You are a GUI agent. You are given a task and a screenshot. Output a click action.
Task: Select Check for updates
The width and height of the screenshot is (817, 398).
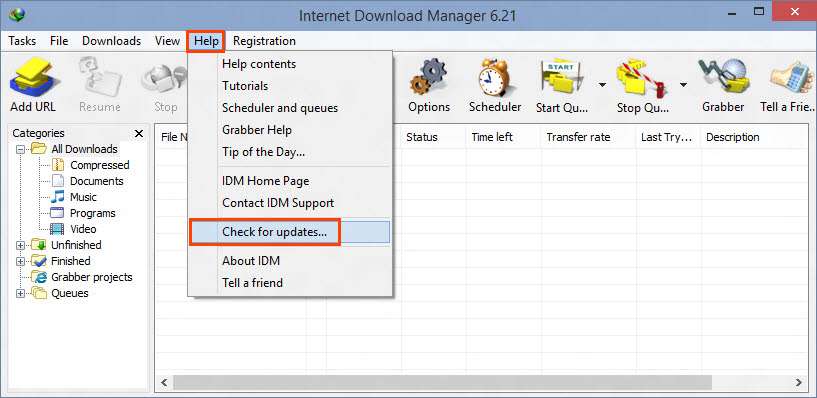[x=290, y=232]
